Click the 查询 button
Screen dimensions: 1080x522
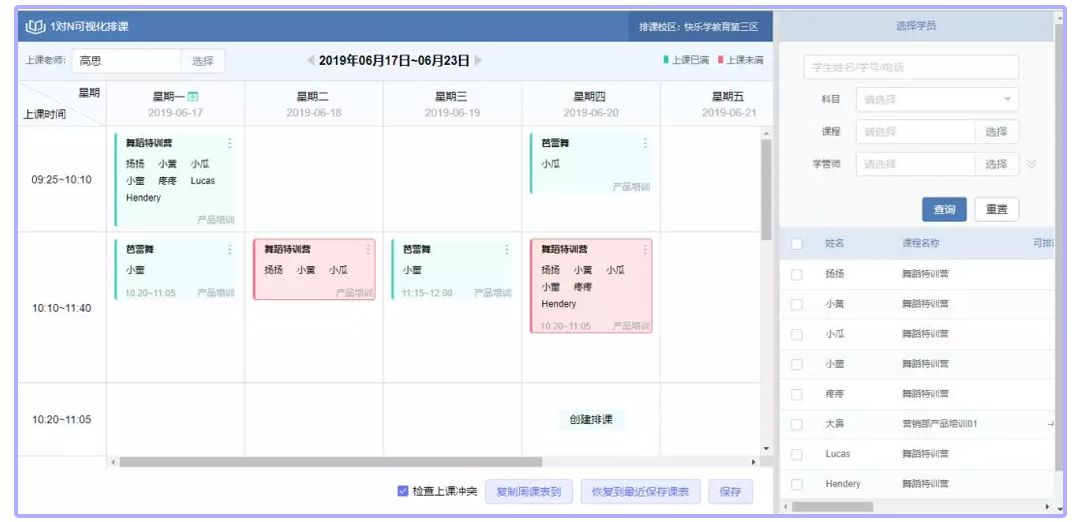tap(944, 209)
